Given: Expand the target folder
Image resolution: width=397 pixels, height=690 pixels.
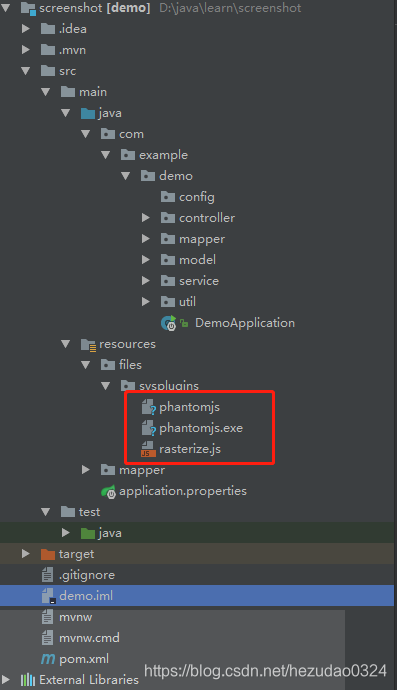Looking at the screenshot, I should pos(26,554).
